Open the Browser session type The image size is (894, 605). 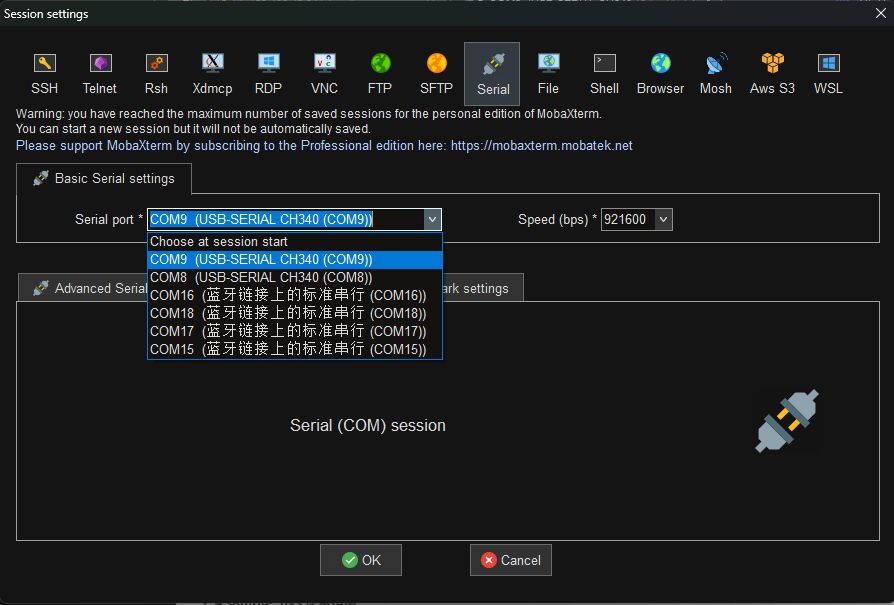pos(660,74)
